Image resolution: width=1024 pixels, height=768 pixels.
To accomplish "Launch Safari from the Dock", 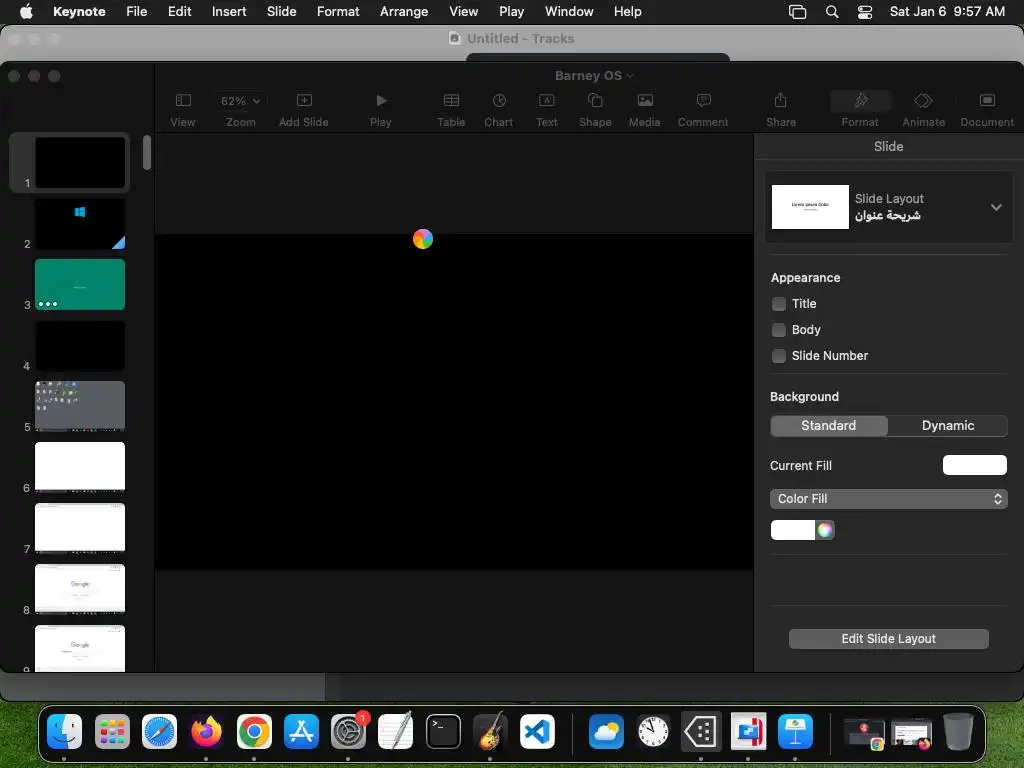I will 159,731.
